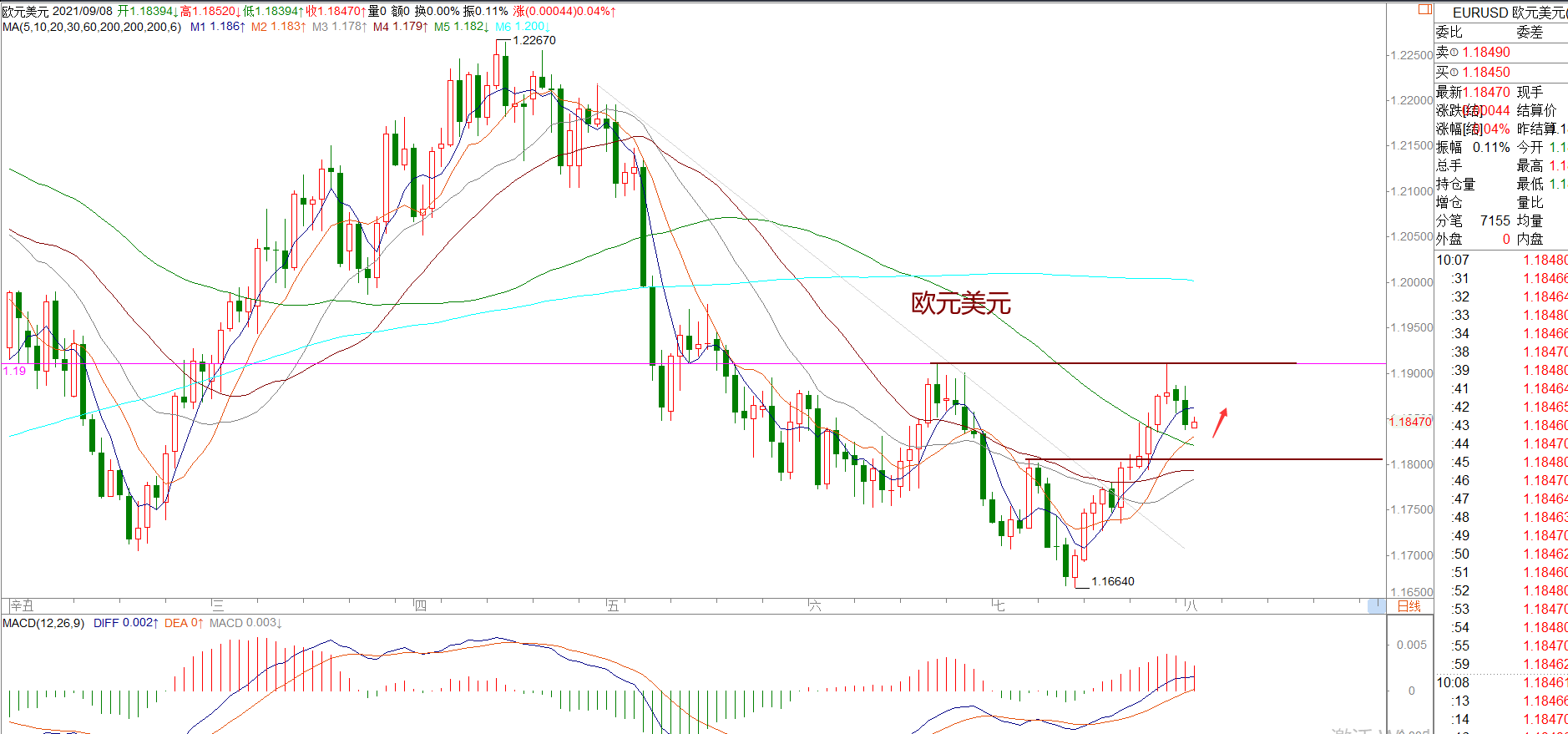Click the M6 1.200 moving average value
This screenshot has height=734, width=1568.
pos(523,27)
